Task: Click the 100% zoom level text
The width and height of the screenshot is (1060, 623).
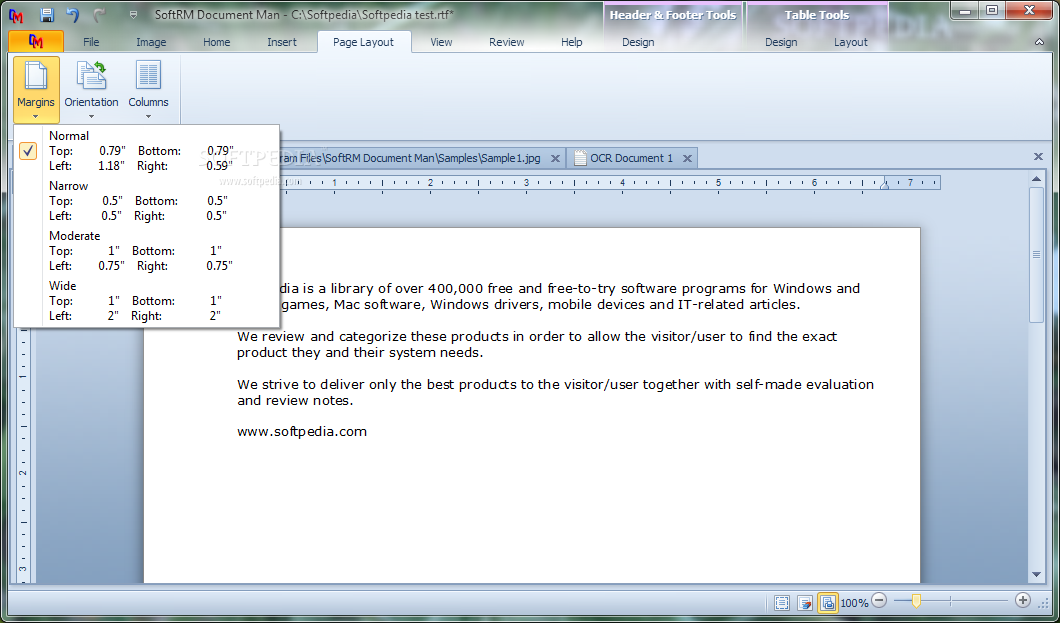Action: 854,603
